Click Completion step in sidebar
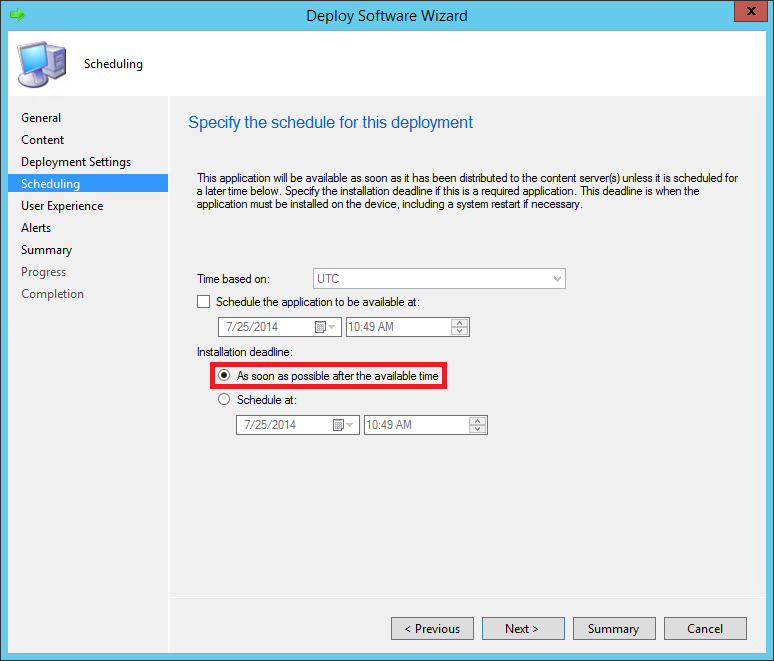The image size is (774, 661). 52,294
